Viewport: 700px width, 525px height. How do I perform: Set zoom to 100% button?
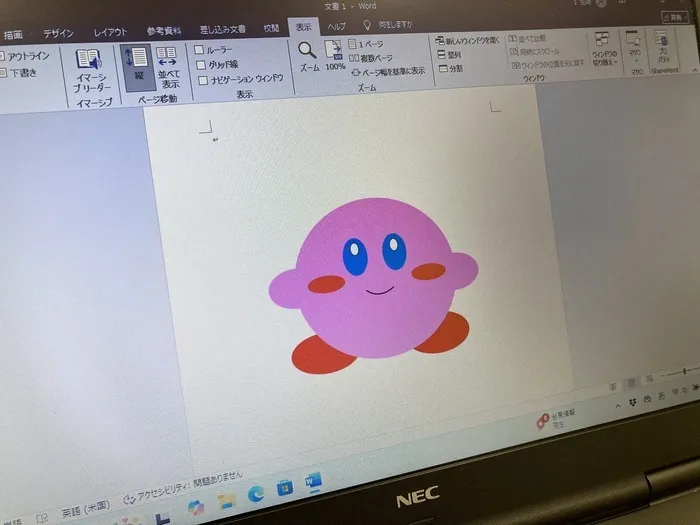tap(334, 55)
